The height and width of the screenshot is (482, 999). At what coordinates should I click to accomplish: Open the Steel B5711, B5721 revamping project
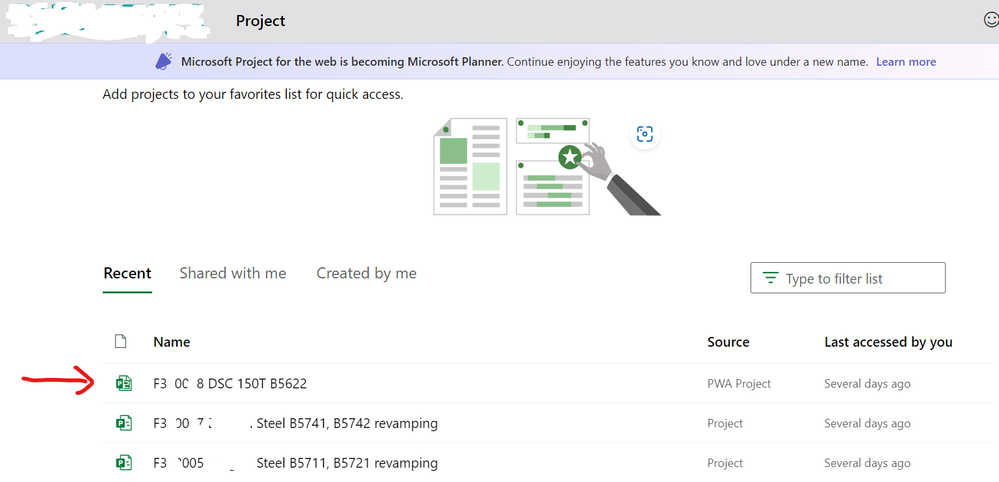click(x=295, y=463)
